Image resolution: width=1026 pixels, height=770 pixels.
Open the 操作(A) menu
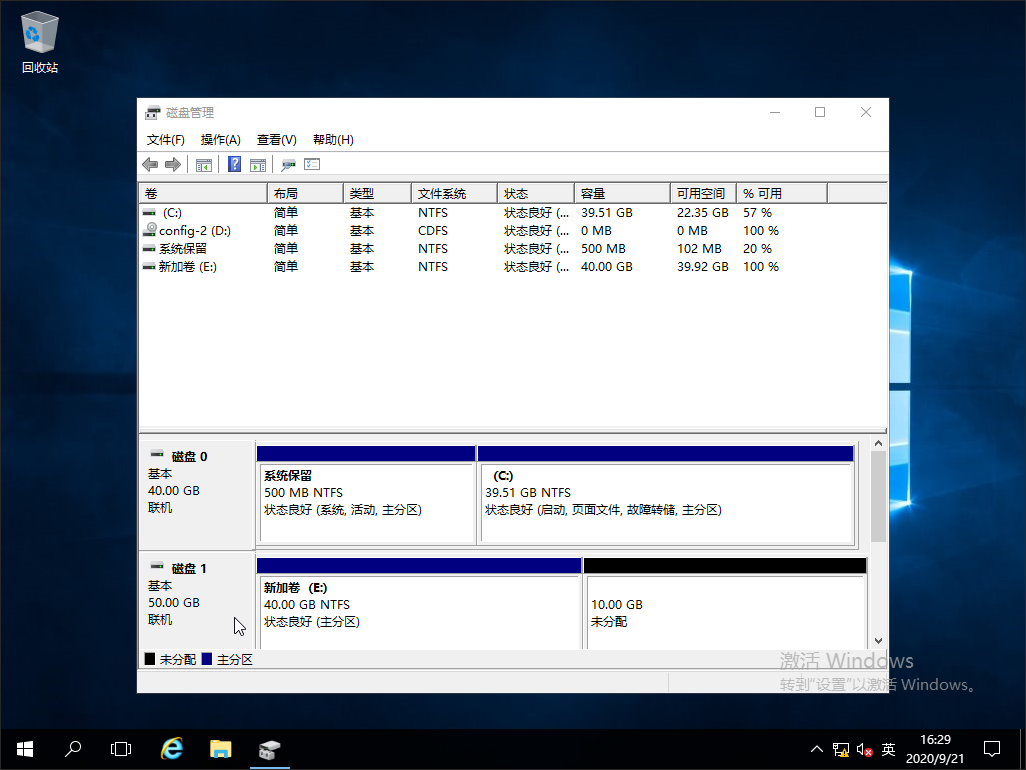(x=220, y=140)
